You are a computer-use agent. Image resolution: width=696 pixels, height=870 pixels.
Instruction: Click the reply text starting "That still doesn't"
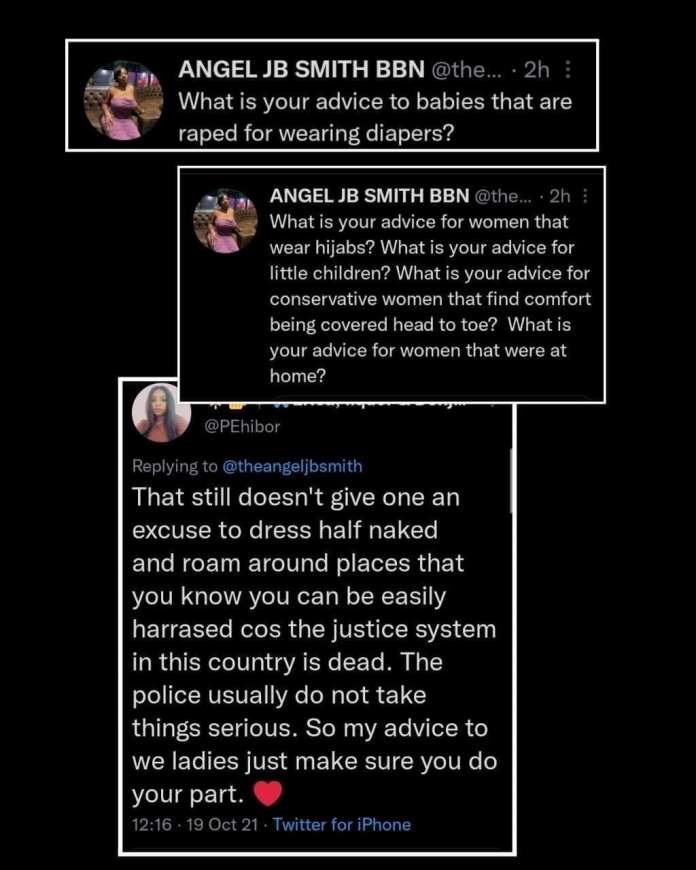click(x=314, y=645)
